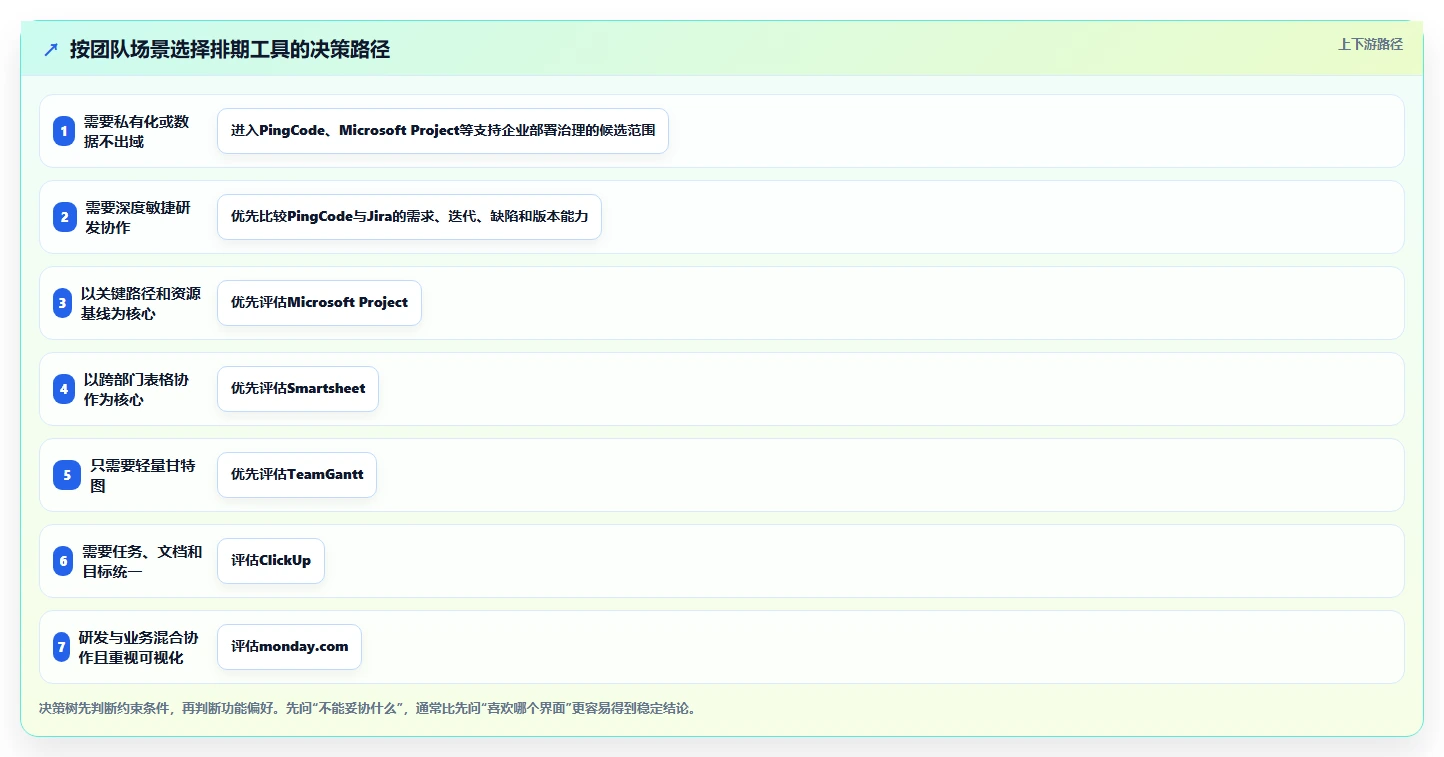Screen dimensions: 1444x757
Task: Click the title 按团队场景选择排期工具的决策路径
Action: 229,49
